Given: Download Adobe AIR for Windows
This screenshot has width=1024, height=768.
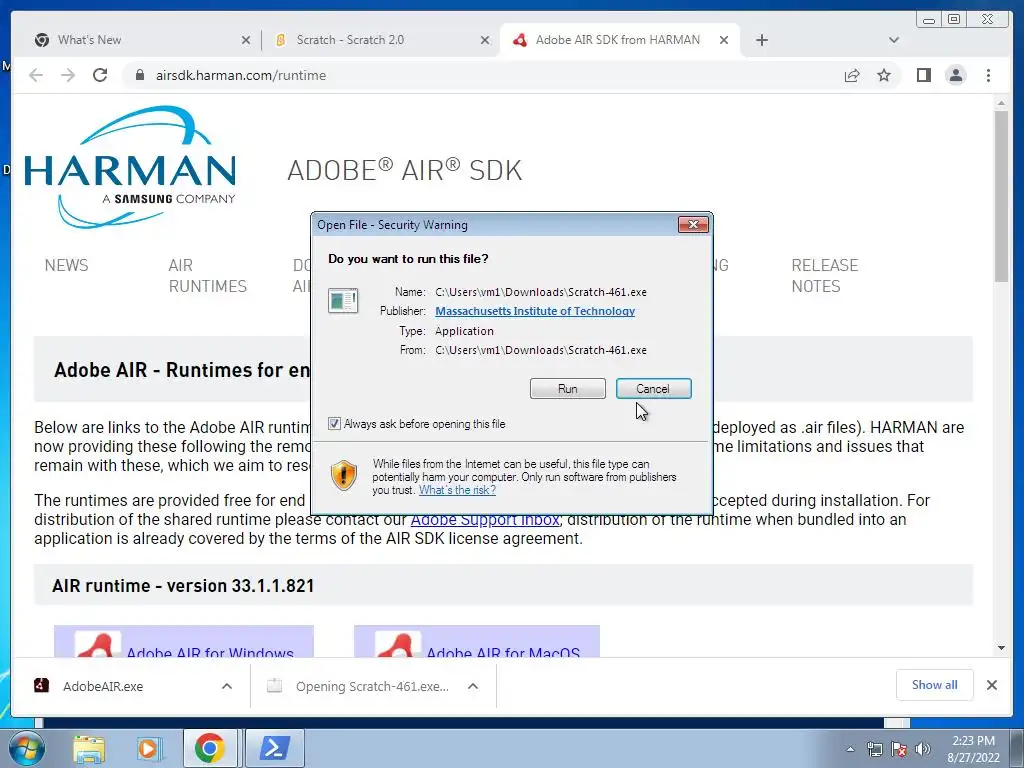Looking at the screenshot, I should click(x=184, y=642).
